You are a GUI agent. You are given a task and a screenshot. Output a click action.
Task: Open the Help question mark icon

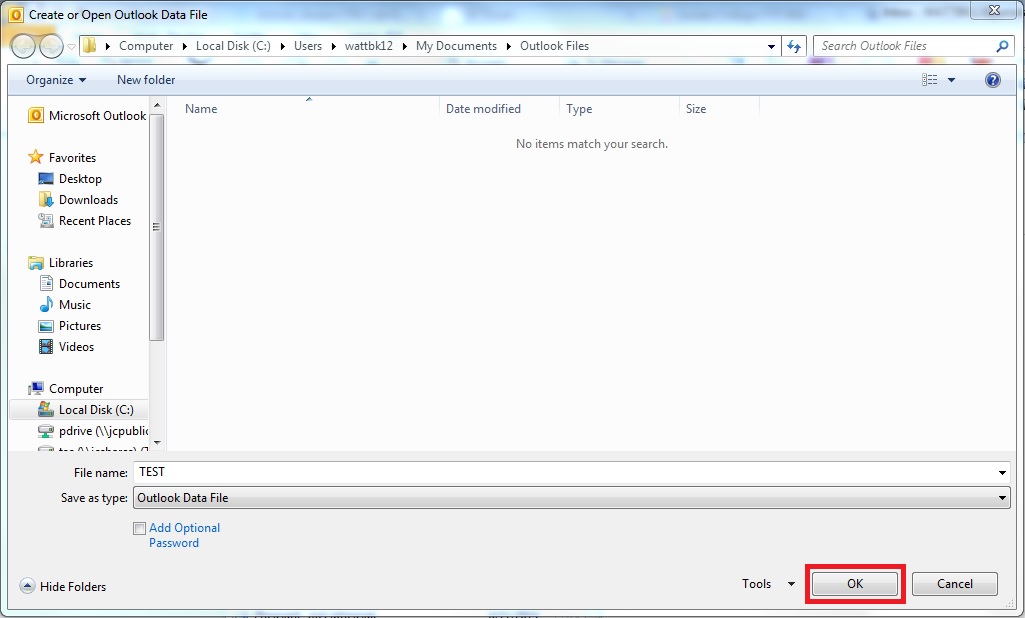click(x=992, y=80)
